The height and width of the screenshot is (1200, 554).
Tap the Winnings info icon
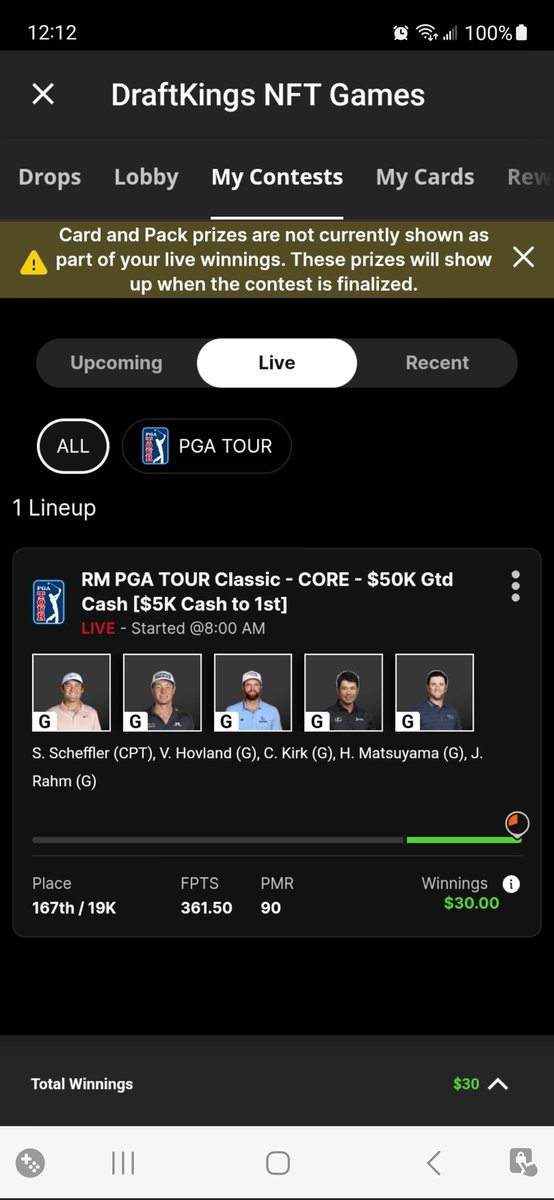511,884
